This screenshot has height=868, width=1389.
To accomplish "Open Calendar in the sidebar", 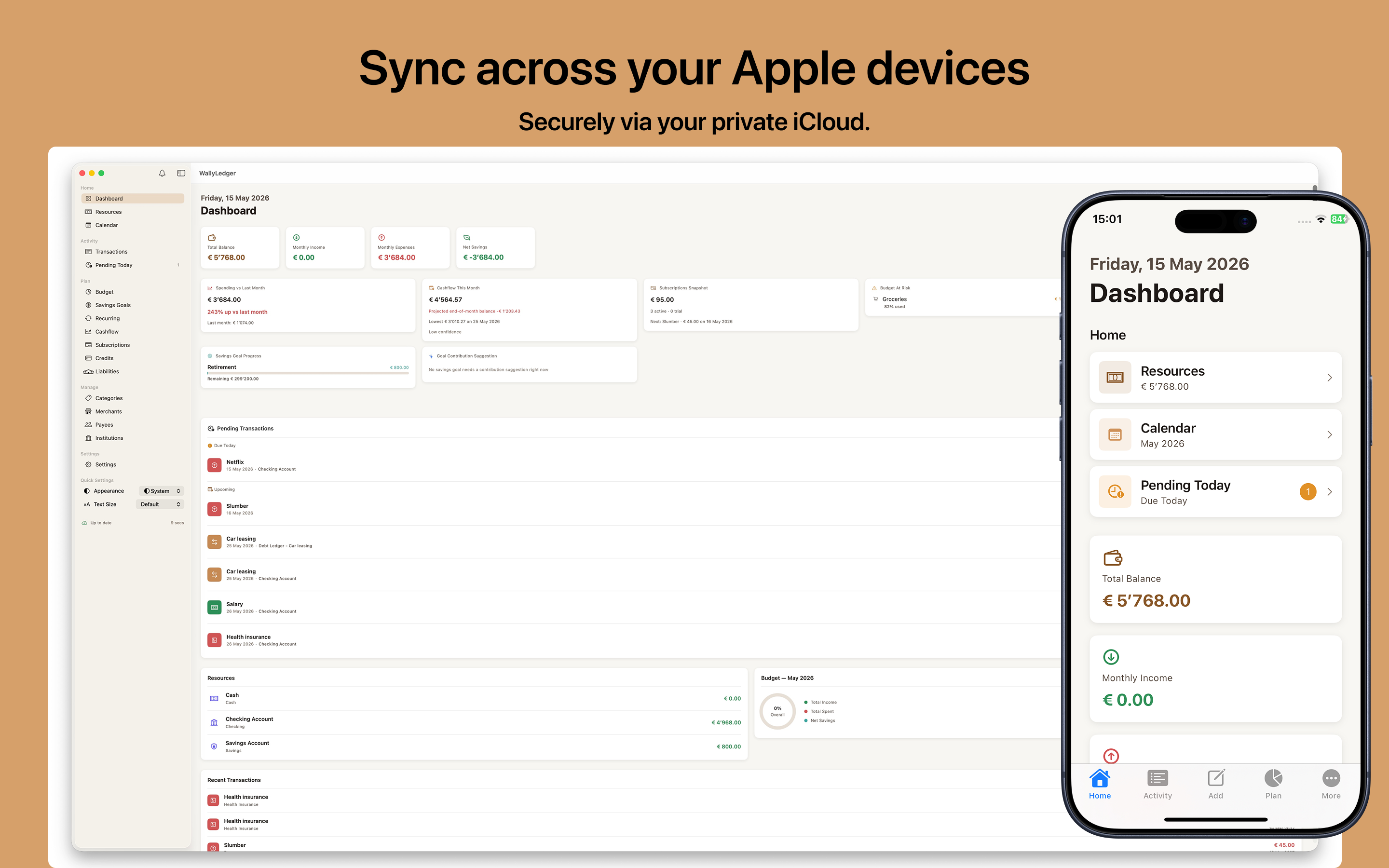I will (x=133, y=225).
